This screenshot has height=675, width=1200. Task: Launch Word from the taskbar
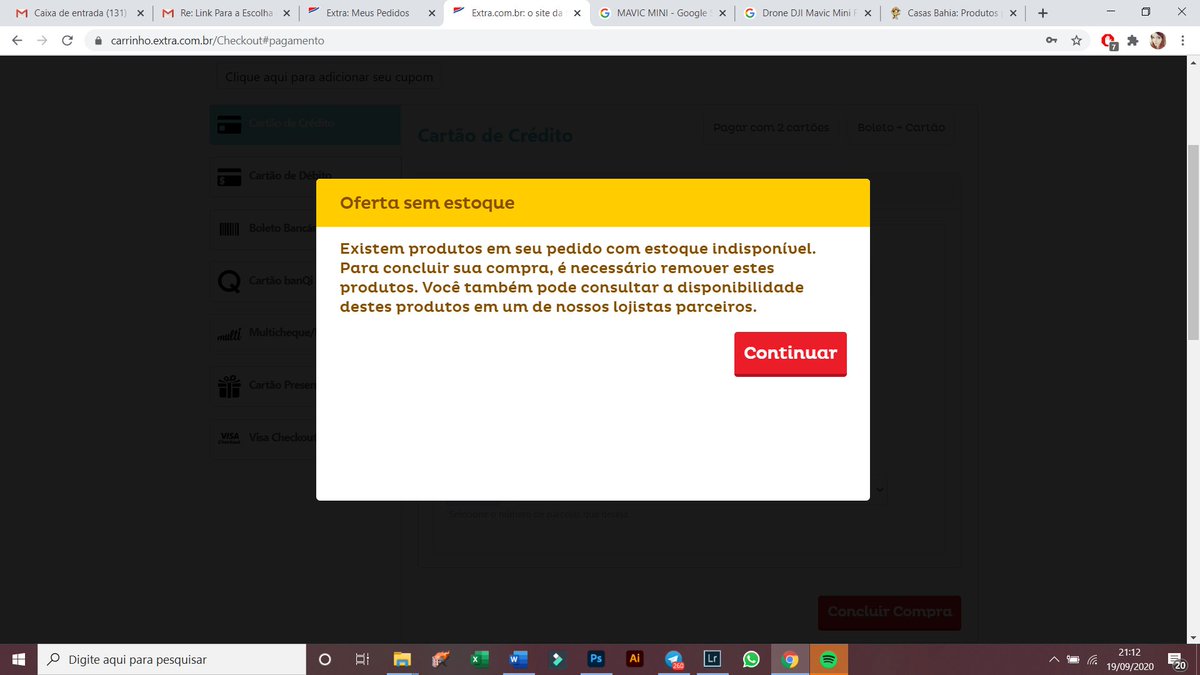point(518,659)
